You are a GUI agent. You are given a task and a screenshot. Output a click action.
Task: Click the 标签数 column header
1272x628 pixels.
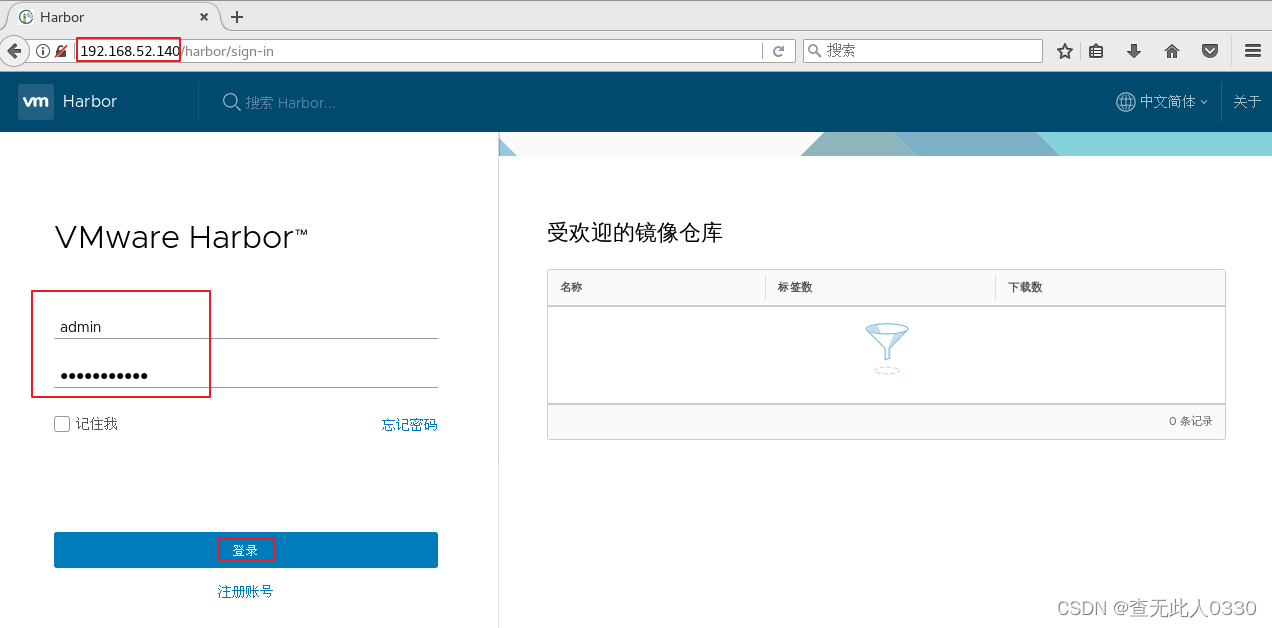795,287
